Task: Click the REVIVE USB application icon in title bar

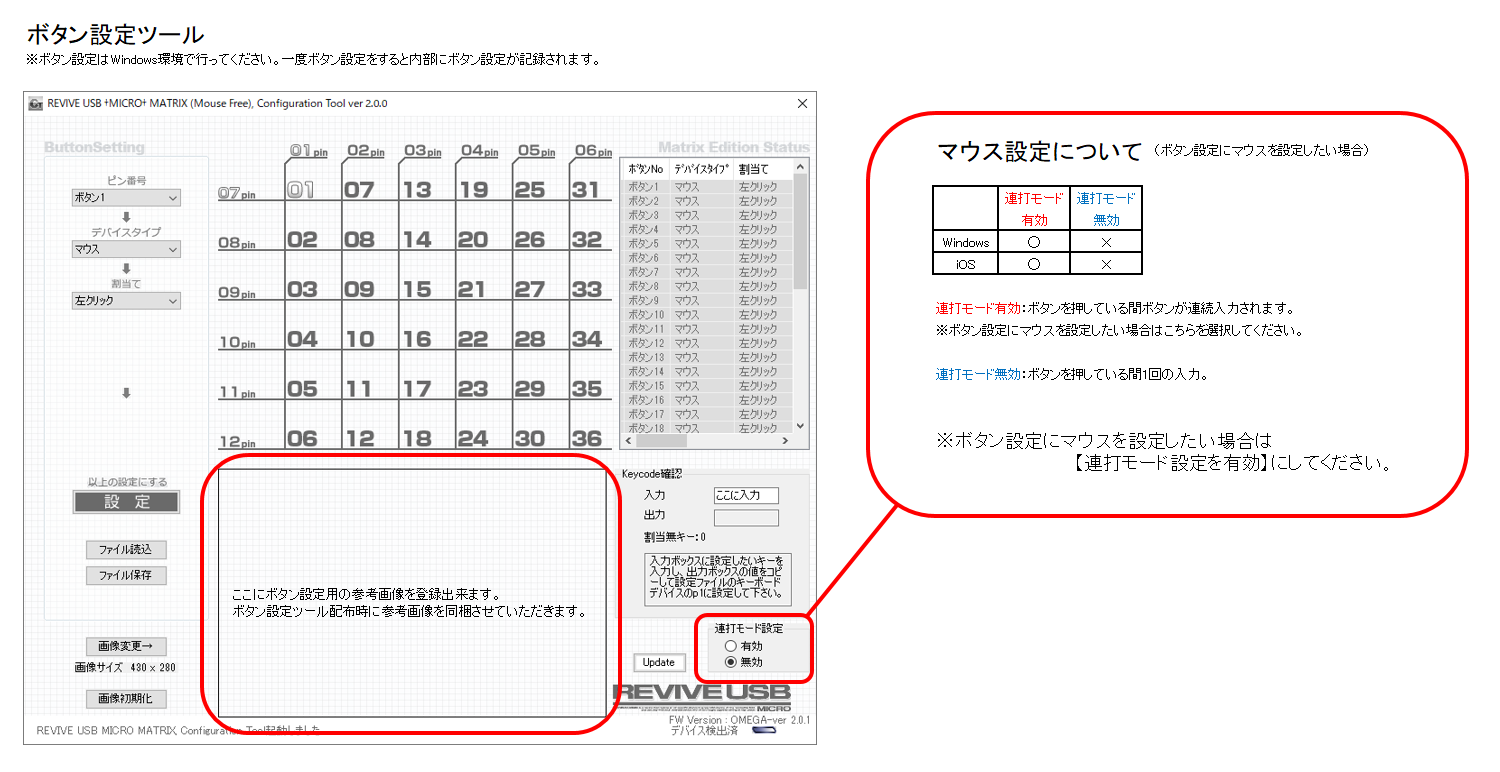Action: pyautogui.click(x=35, y=103)
